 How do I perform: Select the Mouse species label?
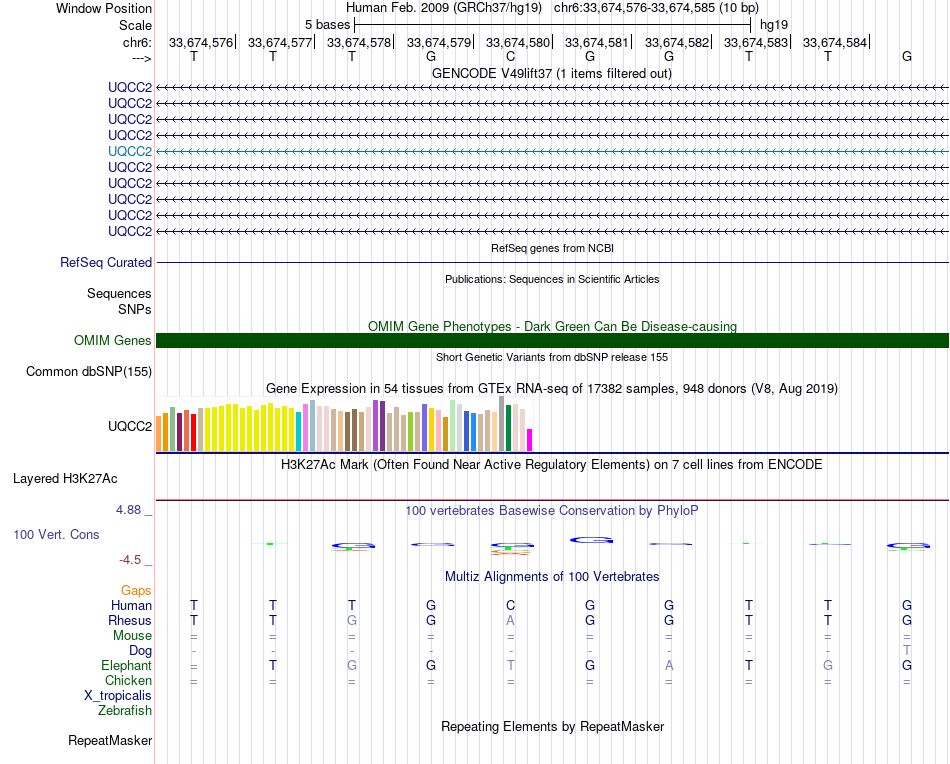pos(132,636)
